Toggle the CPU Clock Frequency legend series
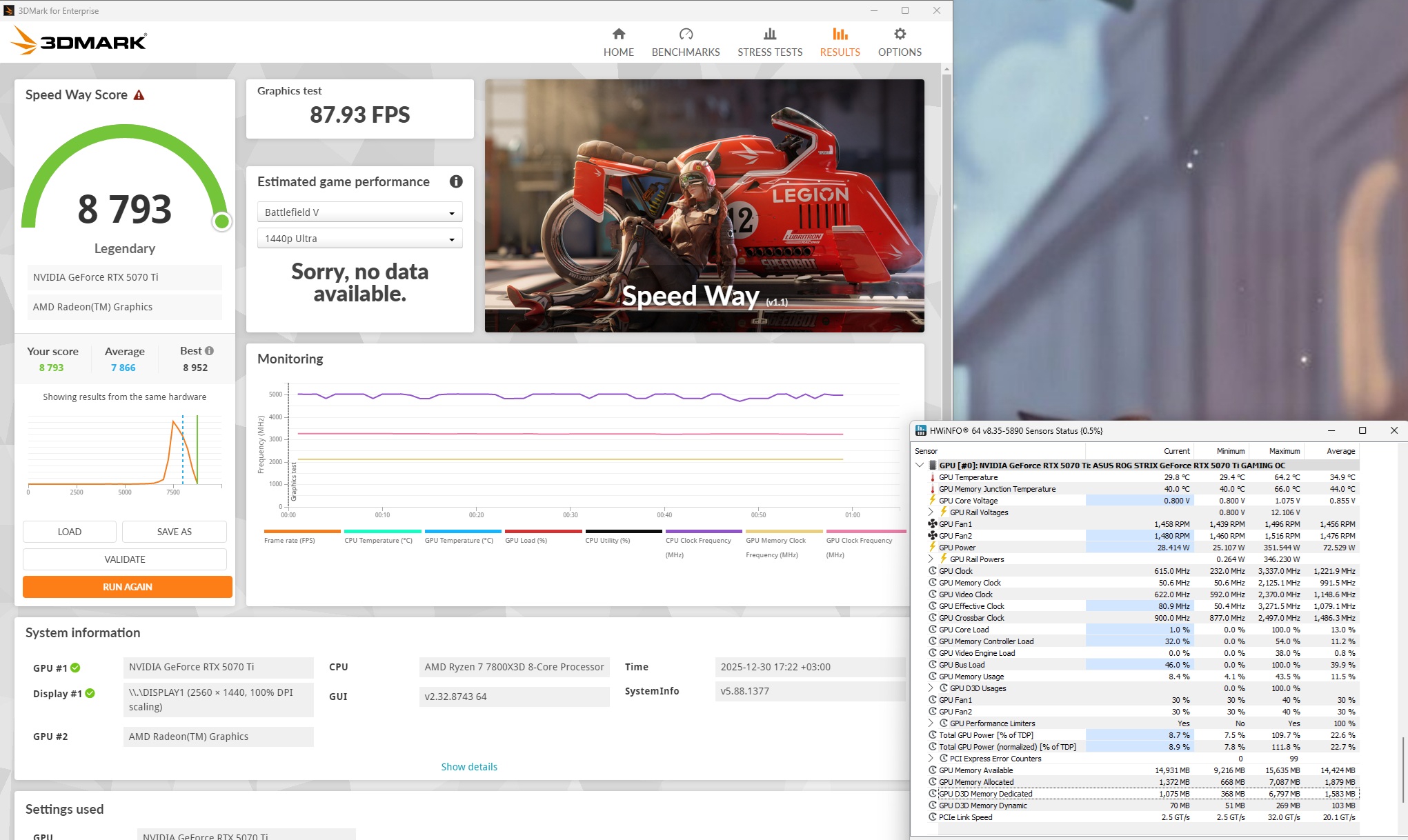Viewport: 1408px width, 840px height. tap(697, 540)
